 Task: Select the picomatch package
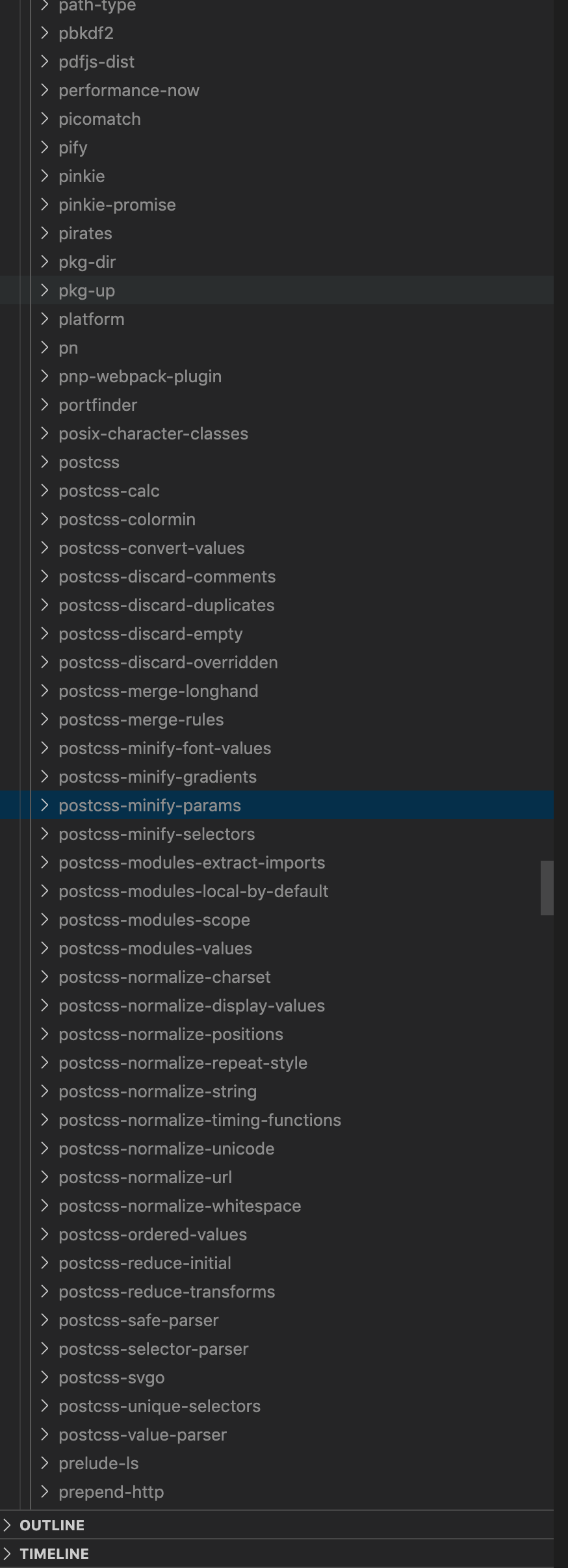pos(99,119)
